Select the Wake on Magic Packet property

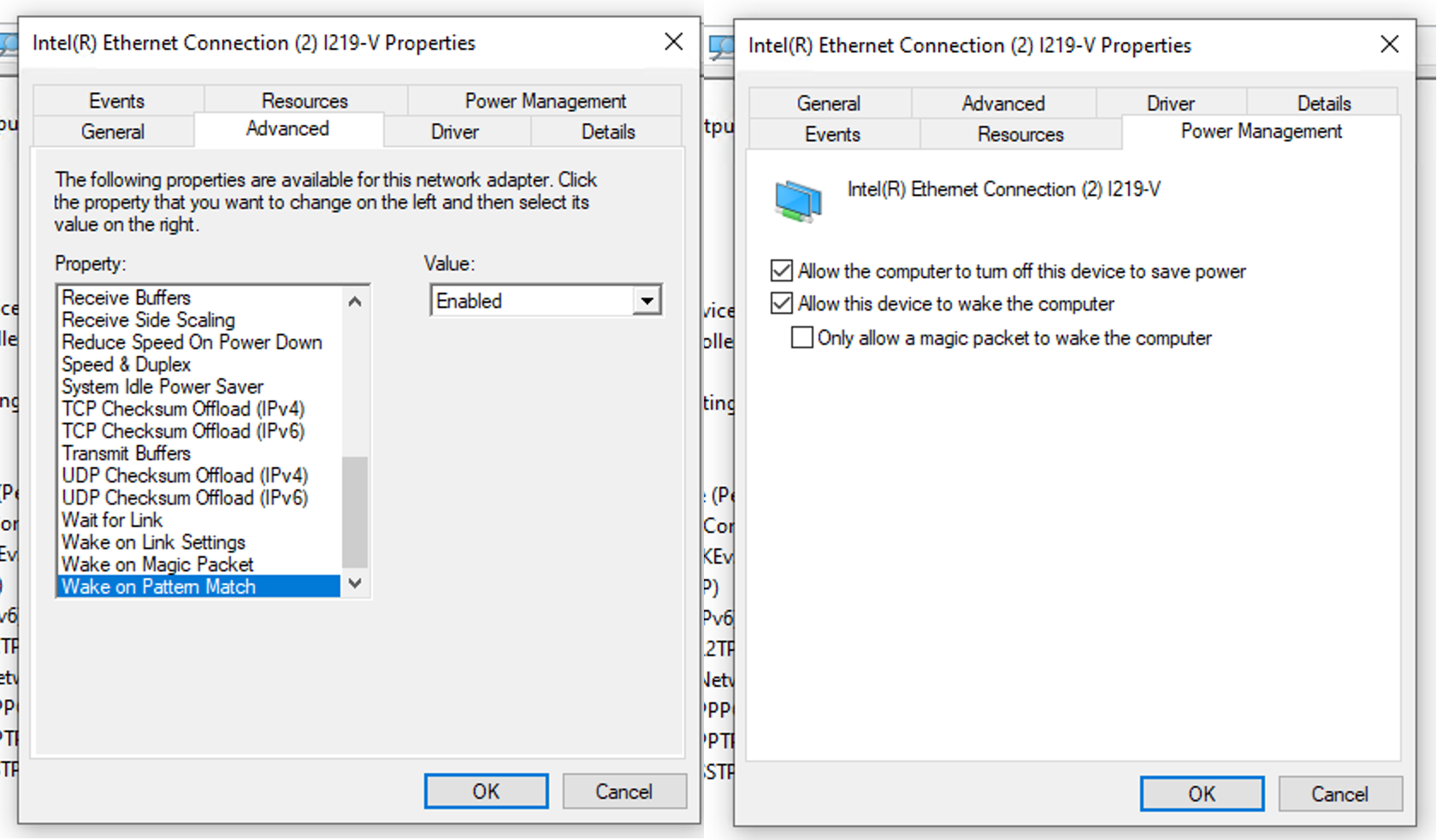click(x=157, y=565)
